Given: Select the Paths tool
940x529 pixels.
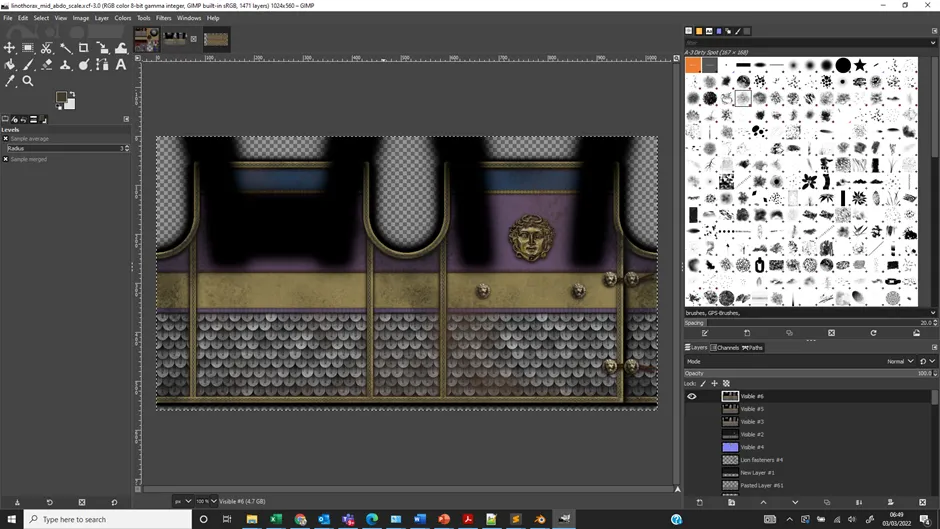Looking at the screenshot, I should tap(103, 65).
